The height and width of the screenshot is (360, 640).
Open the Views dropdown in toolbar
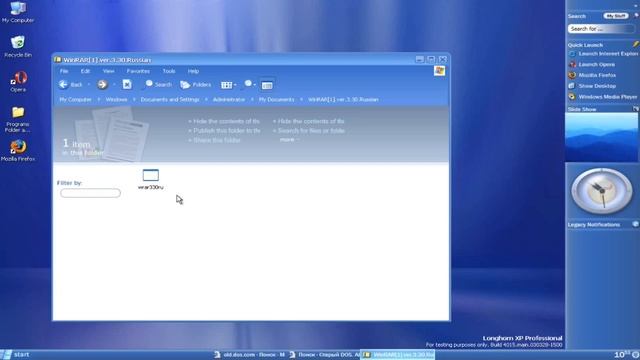point(228,85)
